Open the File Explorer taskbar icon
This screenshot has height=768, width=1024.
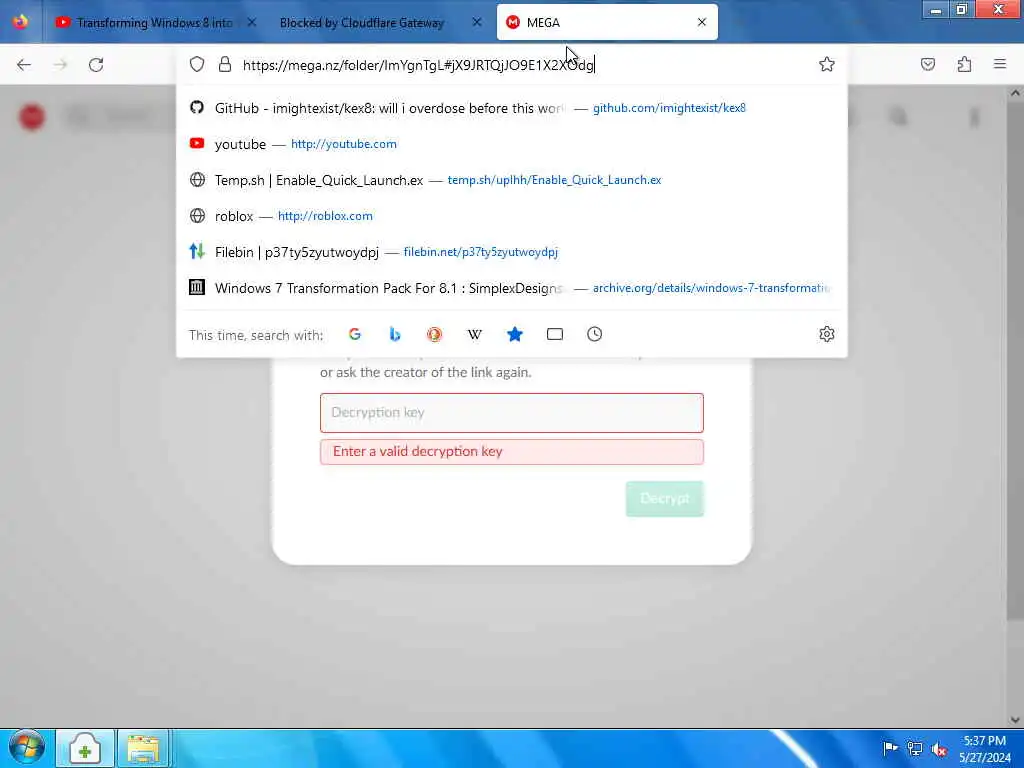coord(144,748)
